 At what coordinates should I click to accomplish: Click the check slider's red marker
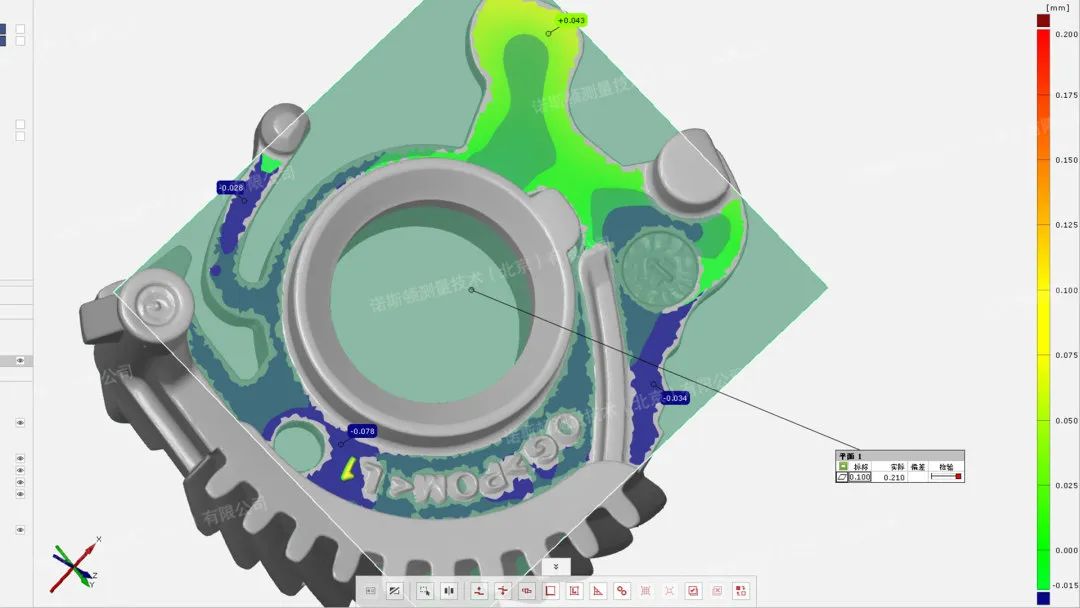pos(958,477)
